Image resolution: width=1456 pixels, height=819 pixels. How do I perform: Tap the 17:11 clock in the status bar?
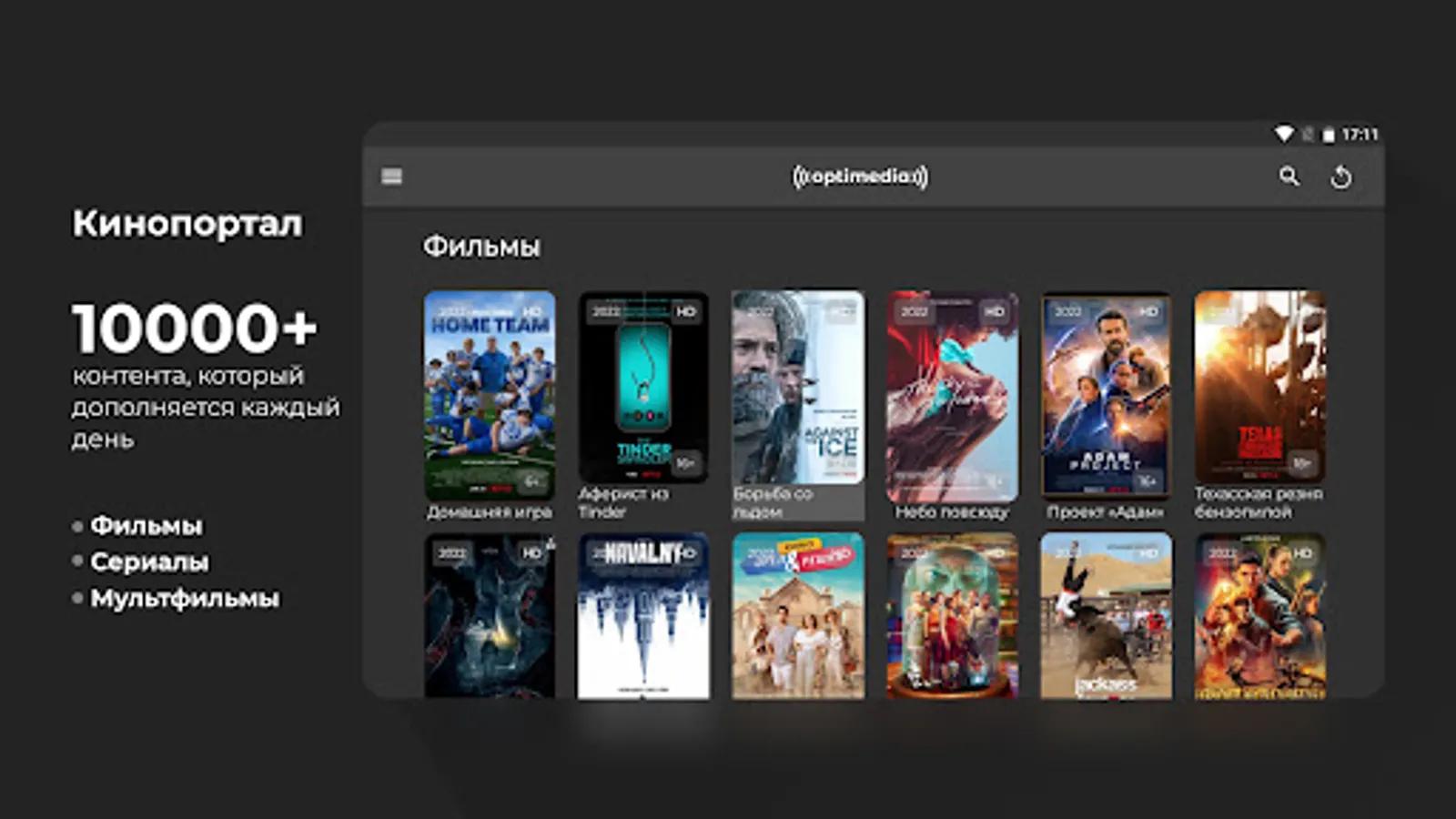click(1360, 135)
